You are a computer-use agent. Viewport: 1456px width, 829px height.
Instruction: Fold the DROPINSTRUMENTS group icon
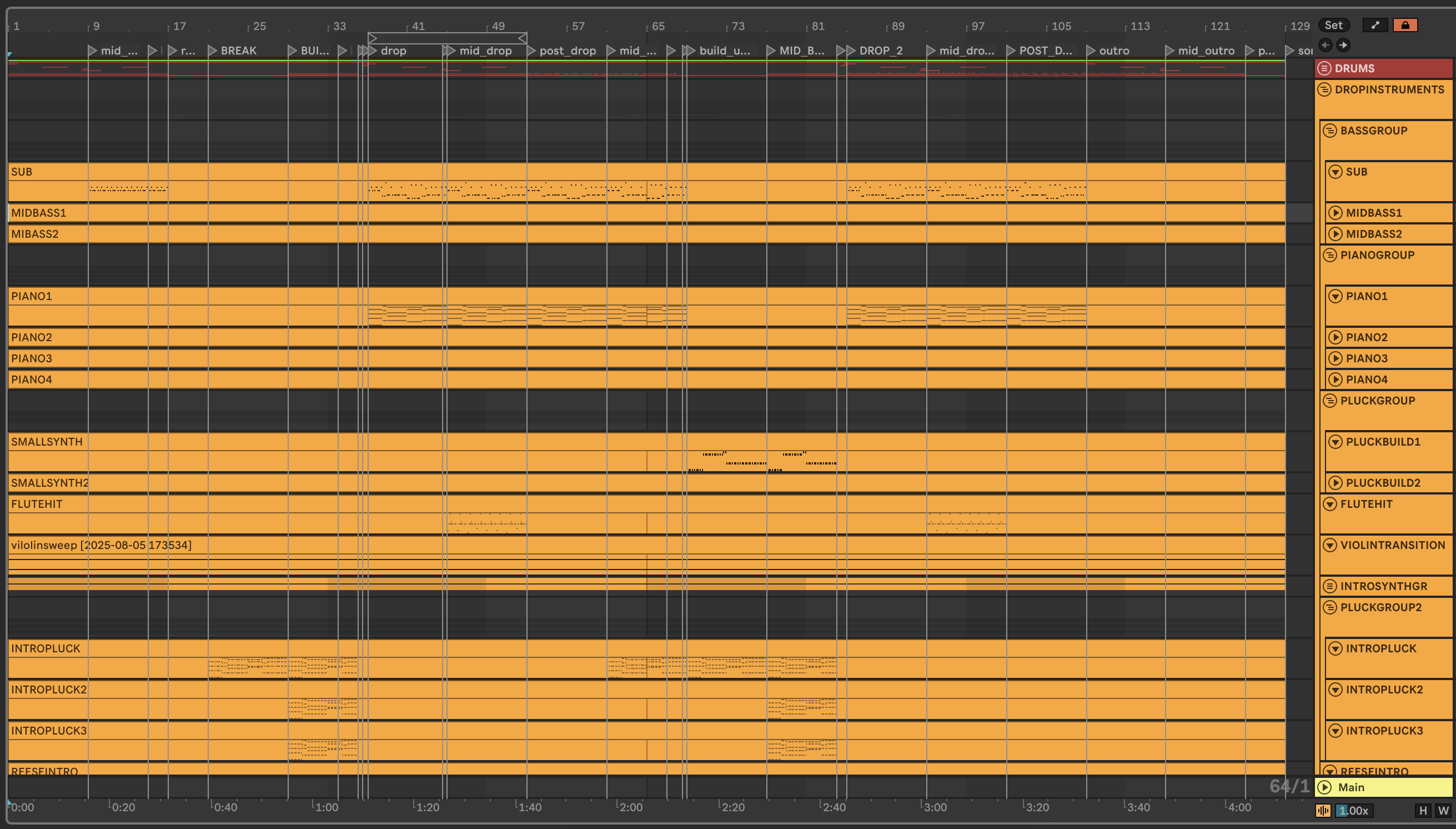click(x=1324, y=89)
